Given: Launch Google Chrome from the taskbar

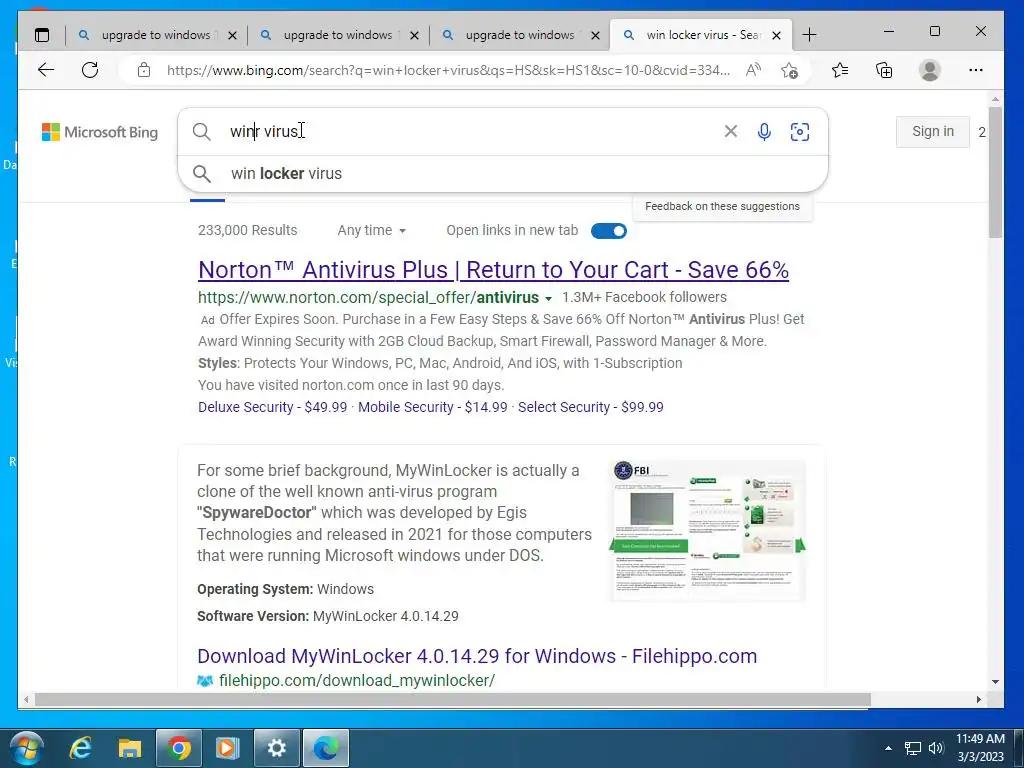Looking at the screenshot, I should (178, 748).
